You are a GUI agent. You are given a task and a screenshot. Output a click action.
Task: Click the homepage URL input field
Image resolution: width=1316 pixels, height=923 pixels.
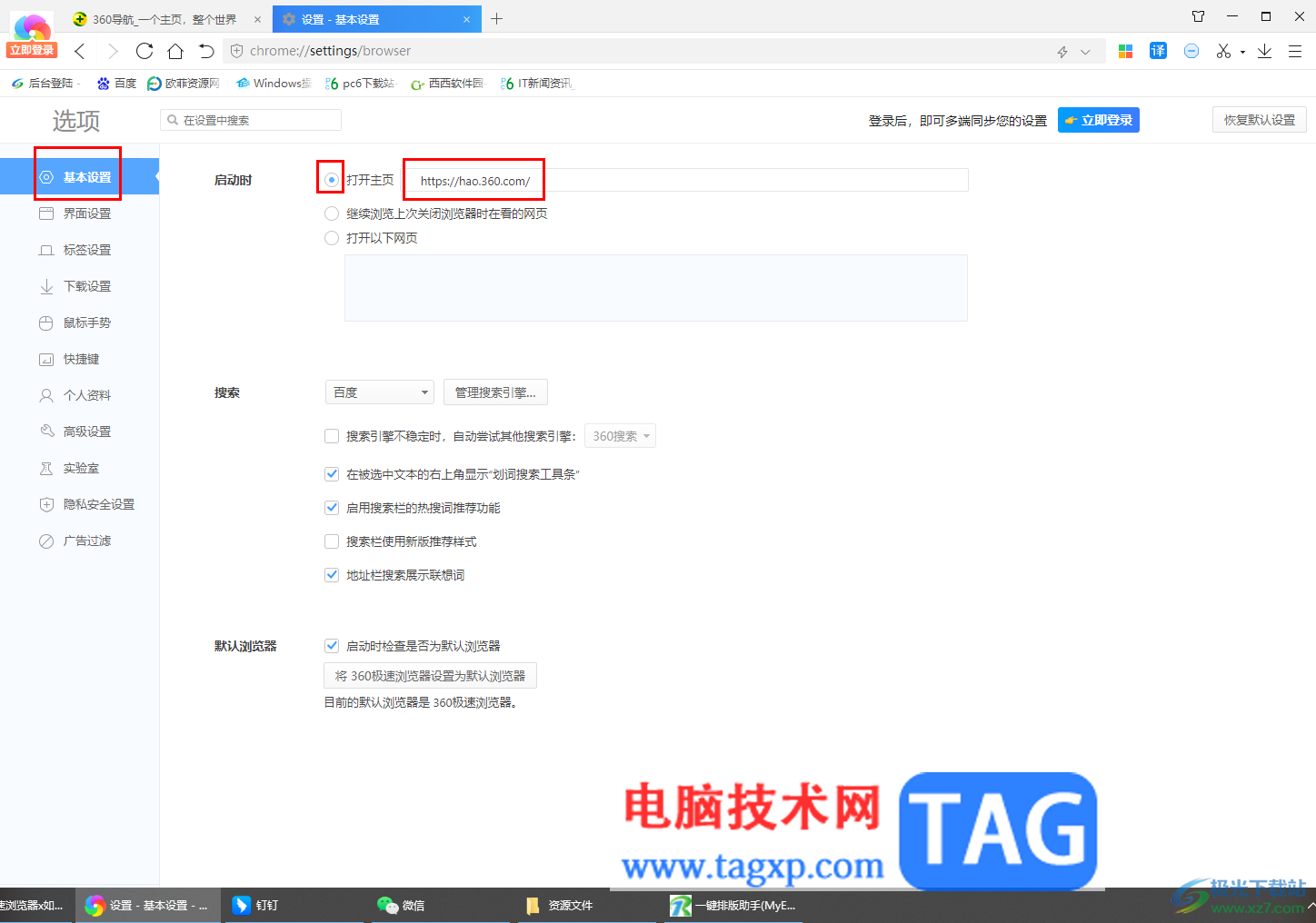(x=686, y=180)
